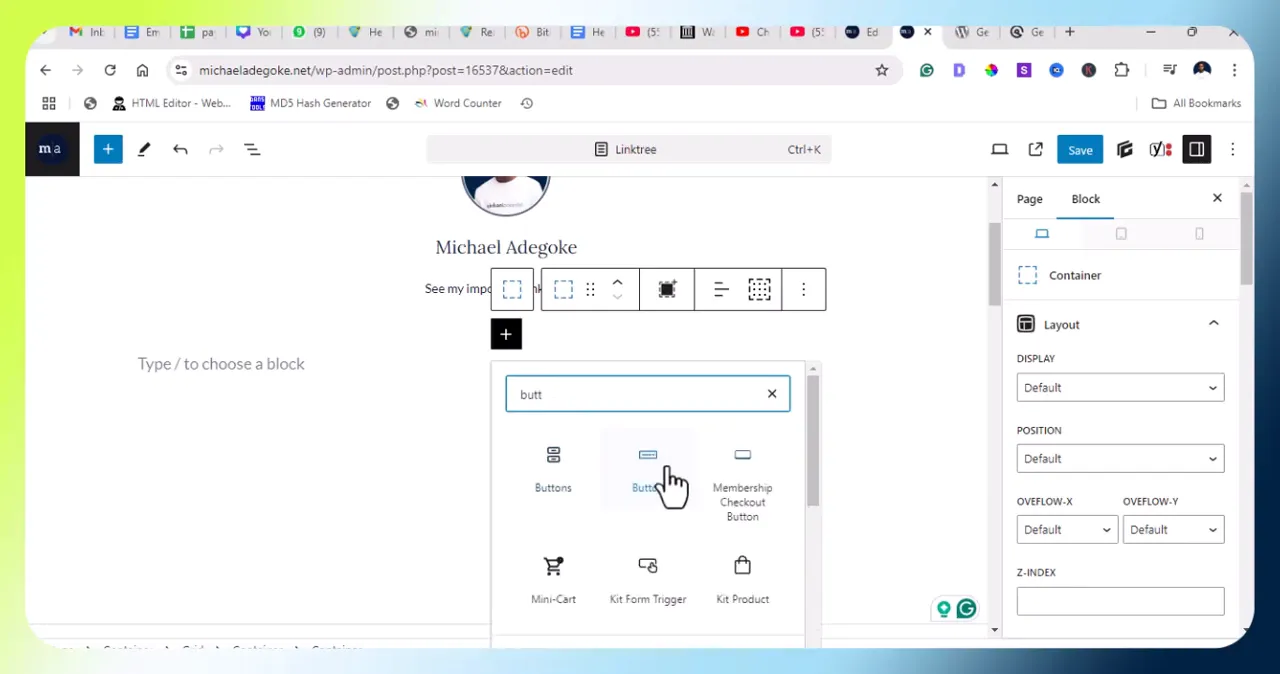Viewport: 1280px width, 674px height.
Task: Open the Document Overview list view
Action: pos(252,149)
